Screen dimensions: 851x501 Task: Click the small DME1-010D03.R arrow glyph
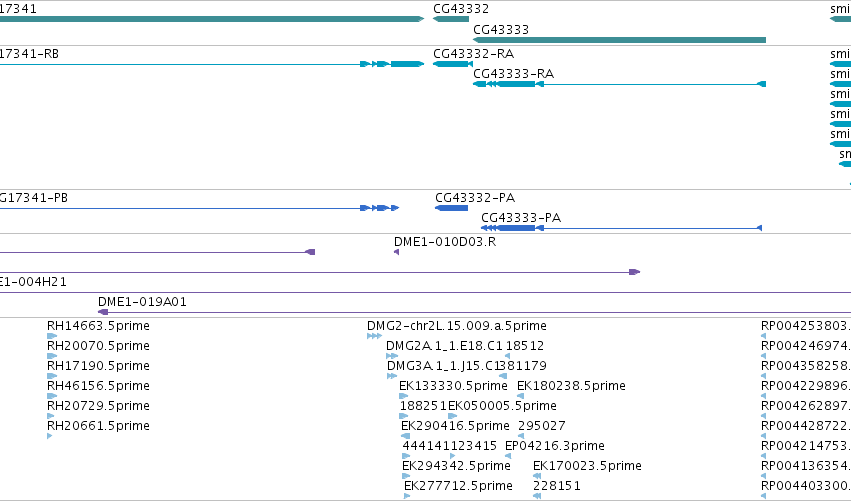click(397, 252)
